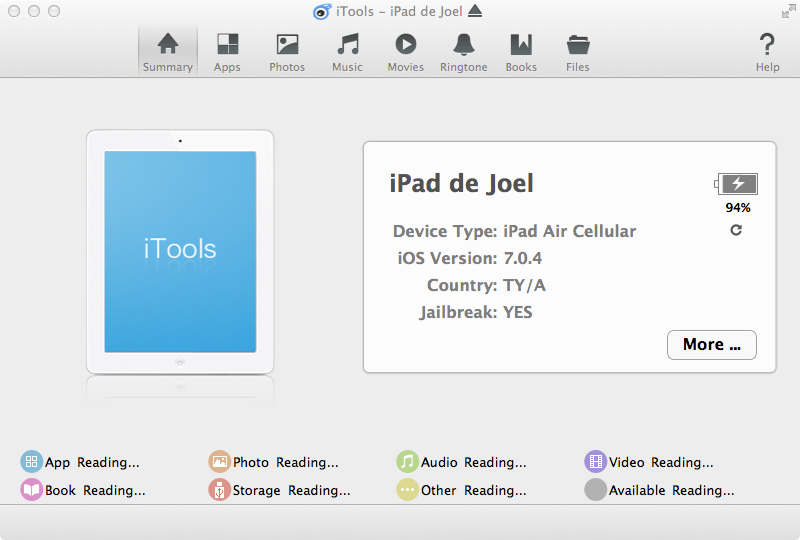The image size is (800, 540).
Task: Open the Movies play icon
Action: (x=406, y=44)
